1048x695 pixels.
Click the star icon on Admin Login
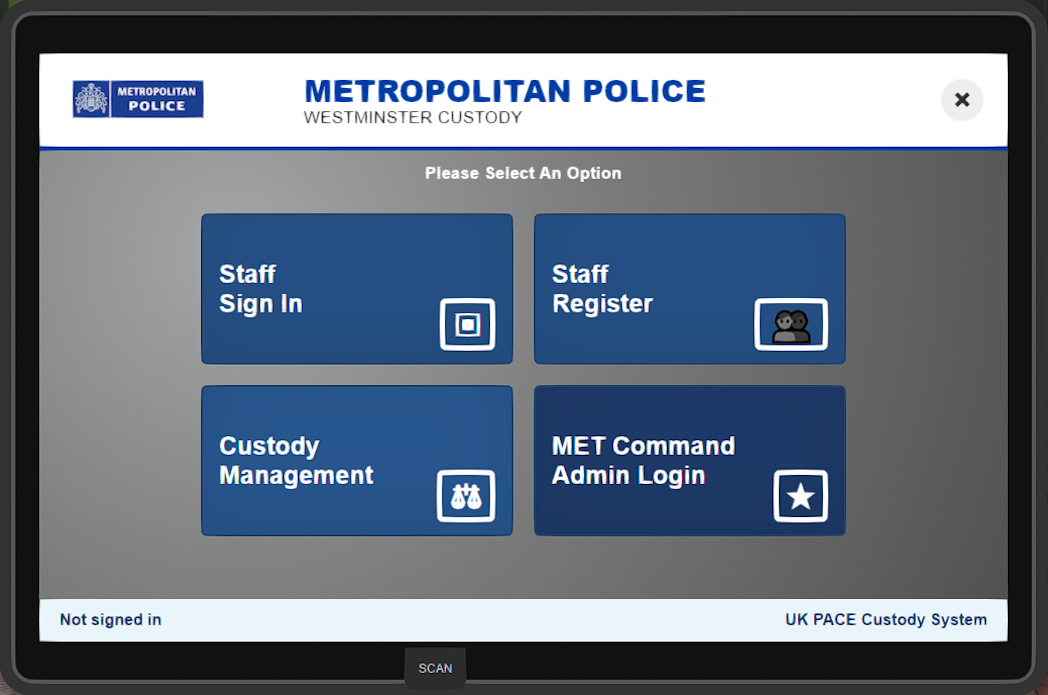[x=800, y=496]
